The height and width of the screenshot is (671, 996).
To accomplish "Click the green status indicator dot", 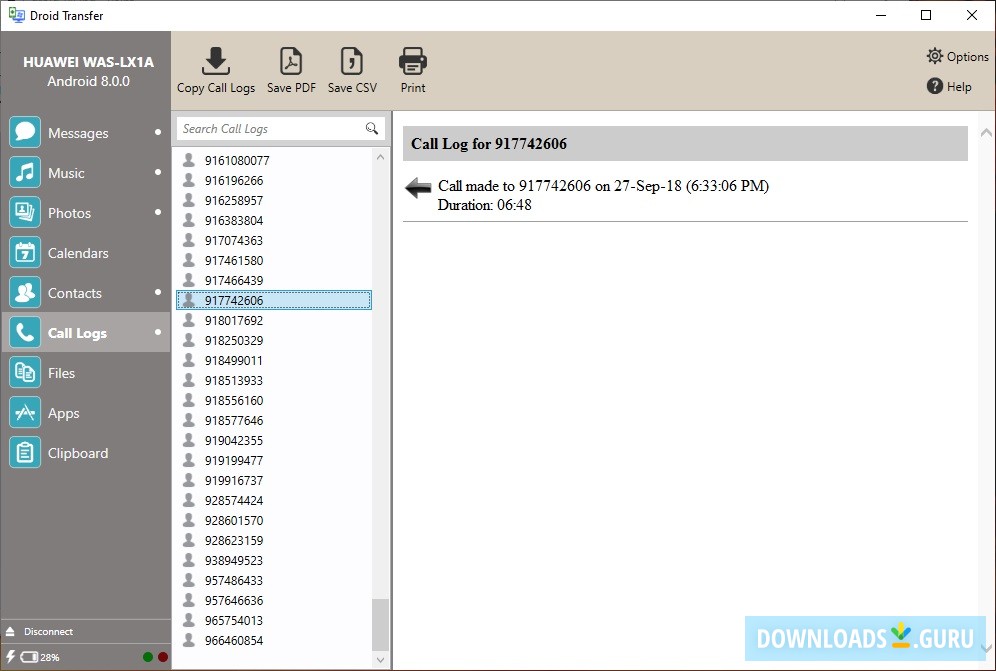I will pyautogui.click(x=148, y=657).
